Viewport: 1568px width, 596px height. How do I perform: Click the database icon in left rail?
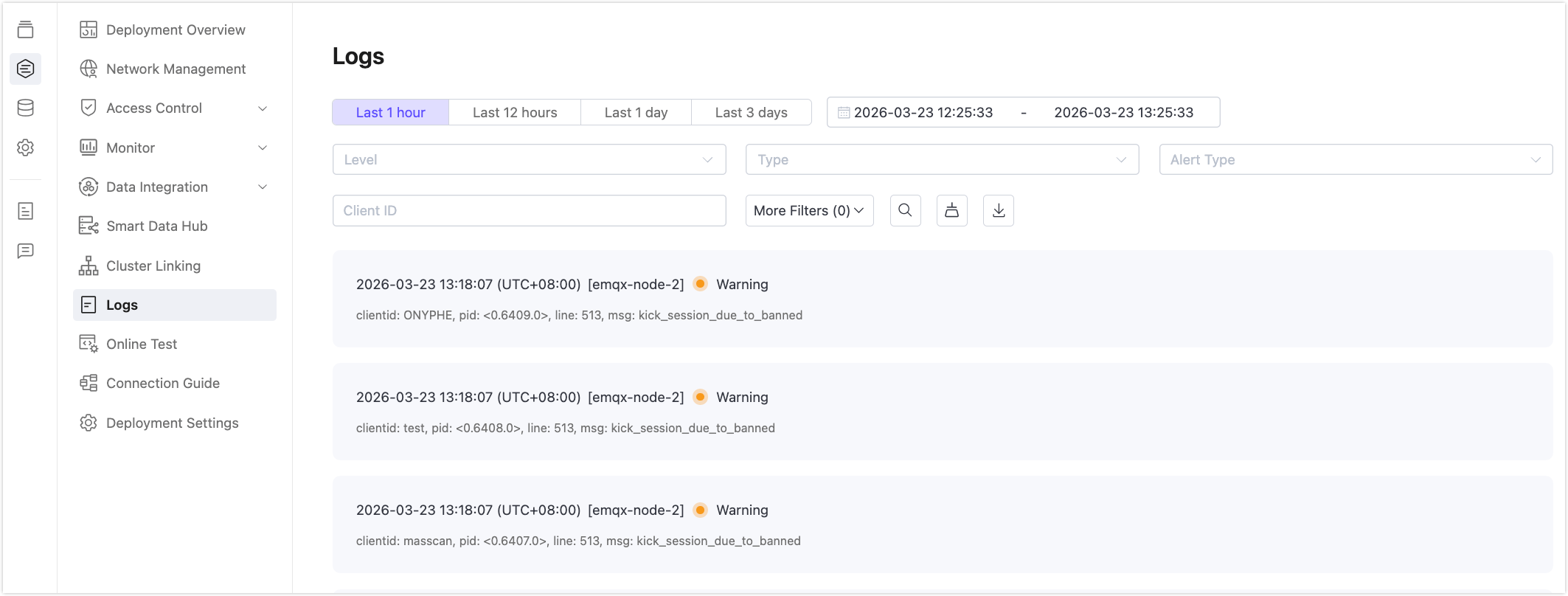[26, 108]
